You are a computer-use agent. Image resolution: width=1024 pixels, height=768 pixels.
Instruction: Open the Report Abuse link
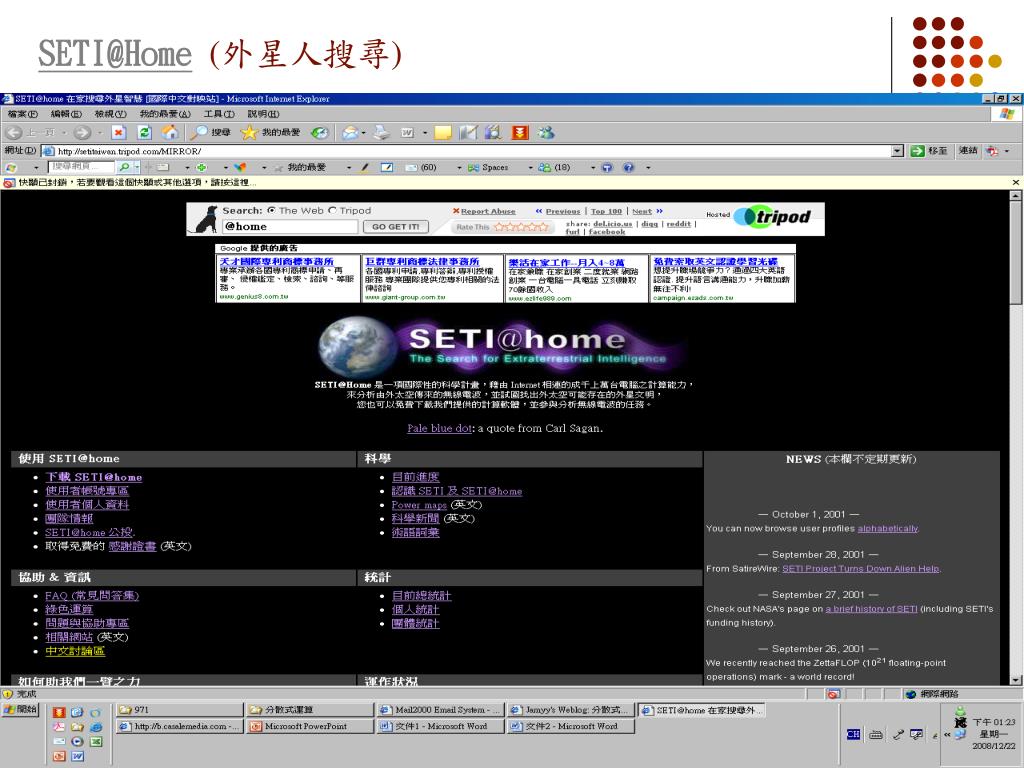(x=488, y=211)
